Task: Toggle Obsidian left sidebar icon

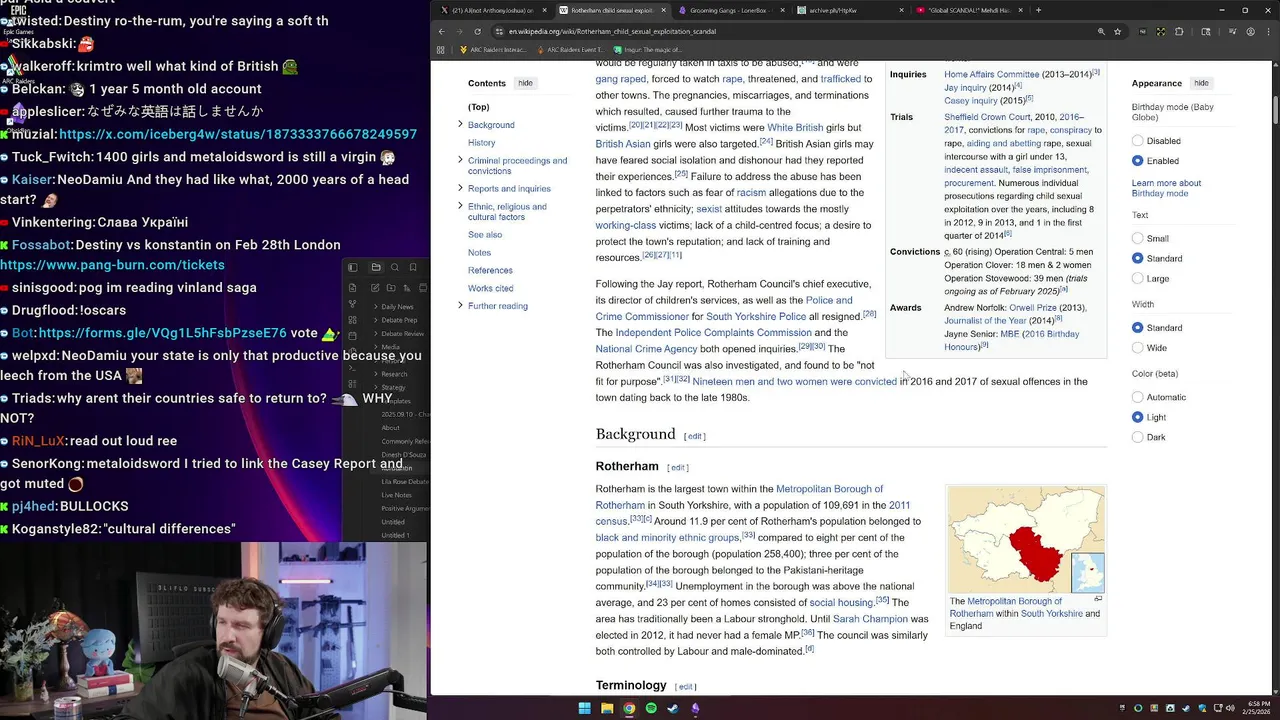Action: click(353, 267)
